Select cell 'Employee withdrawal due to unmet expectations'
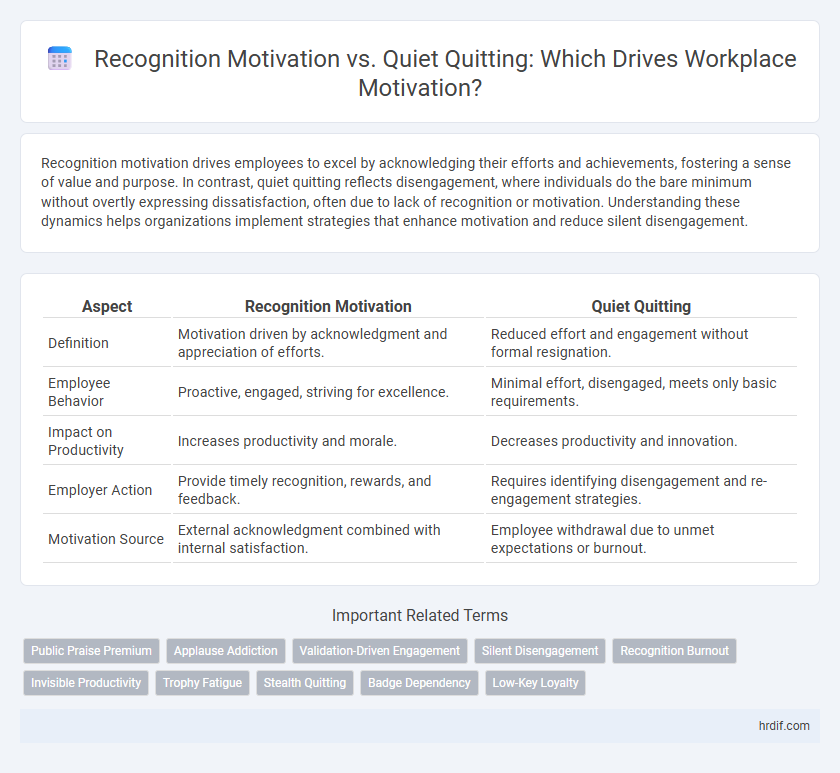 coord(641,539)
